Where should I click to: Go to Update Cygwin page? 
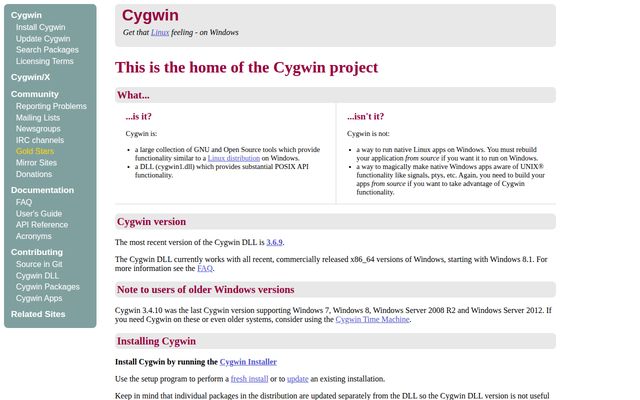(x=43, y=39)
